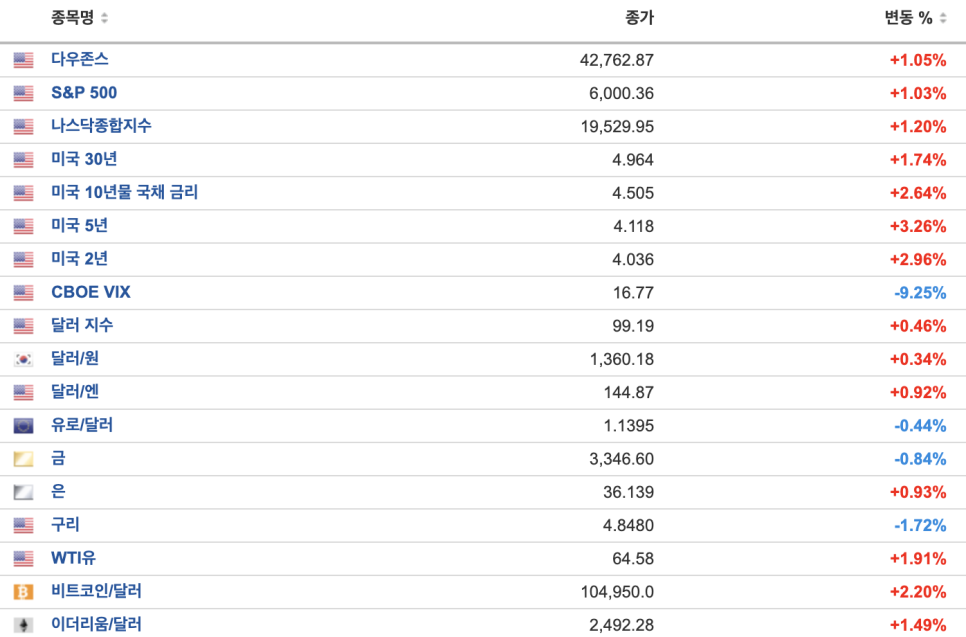
Task: Select the -0.44% change value
Action: (x=920, y=426)
